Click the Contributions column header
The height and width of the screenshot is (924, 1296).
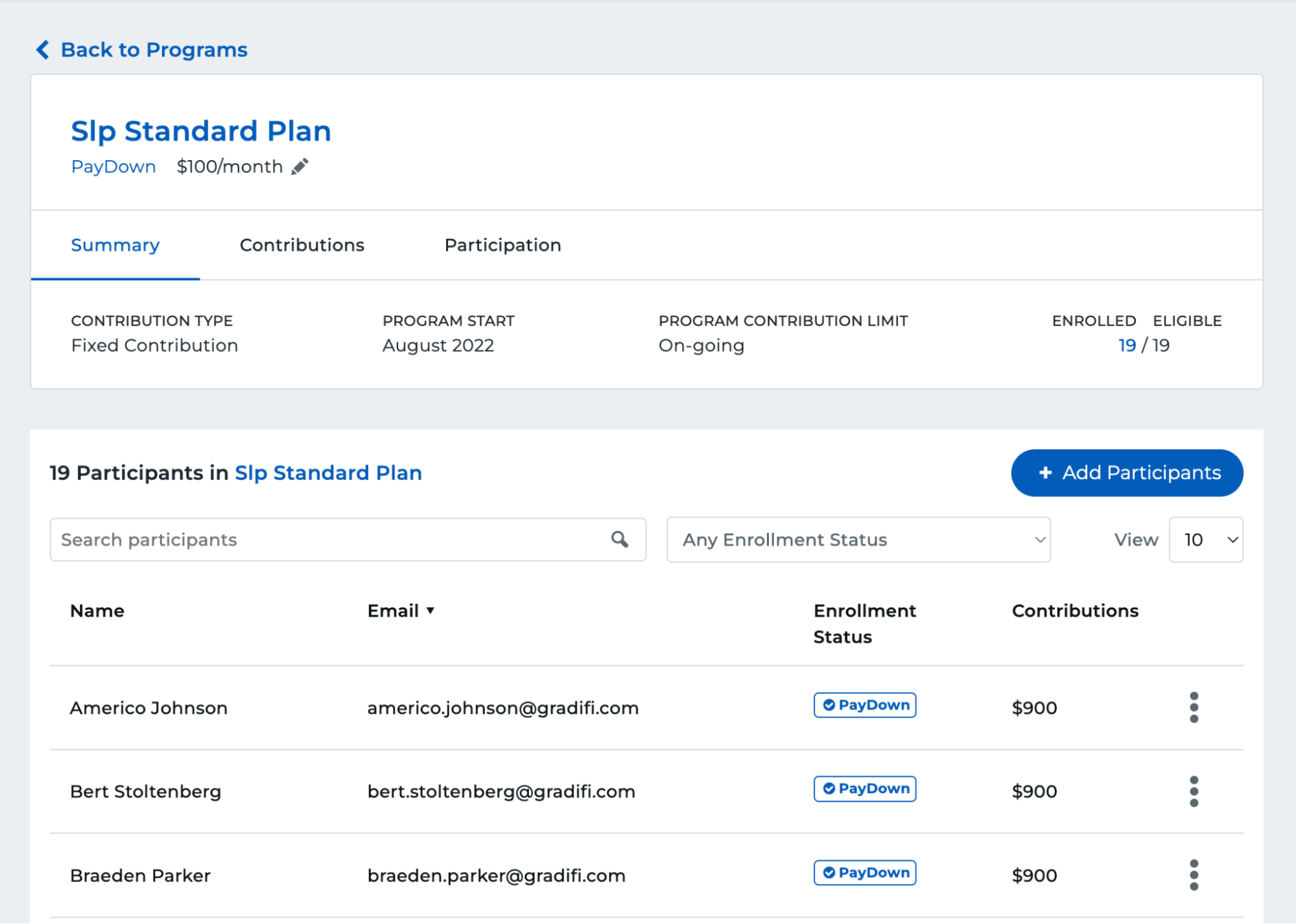pyautogui.click(x=1075, y=611)
